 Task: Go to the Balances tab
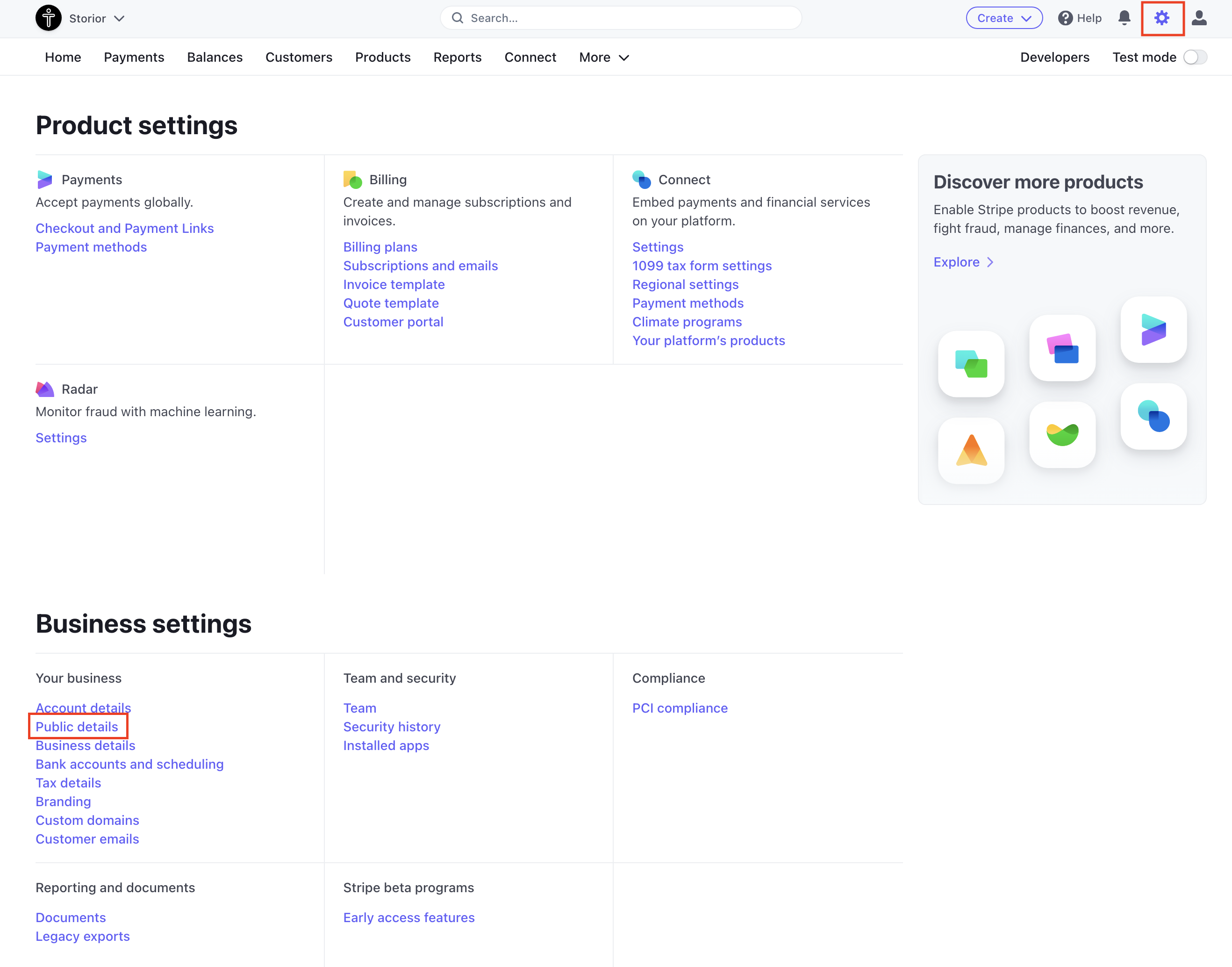[x=215, y=57]
